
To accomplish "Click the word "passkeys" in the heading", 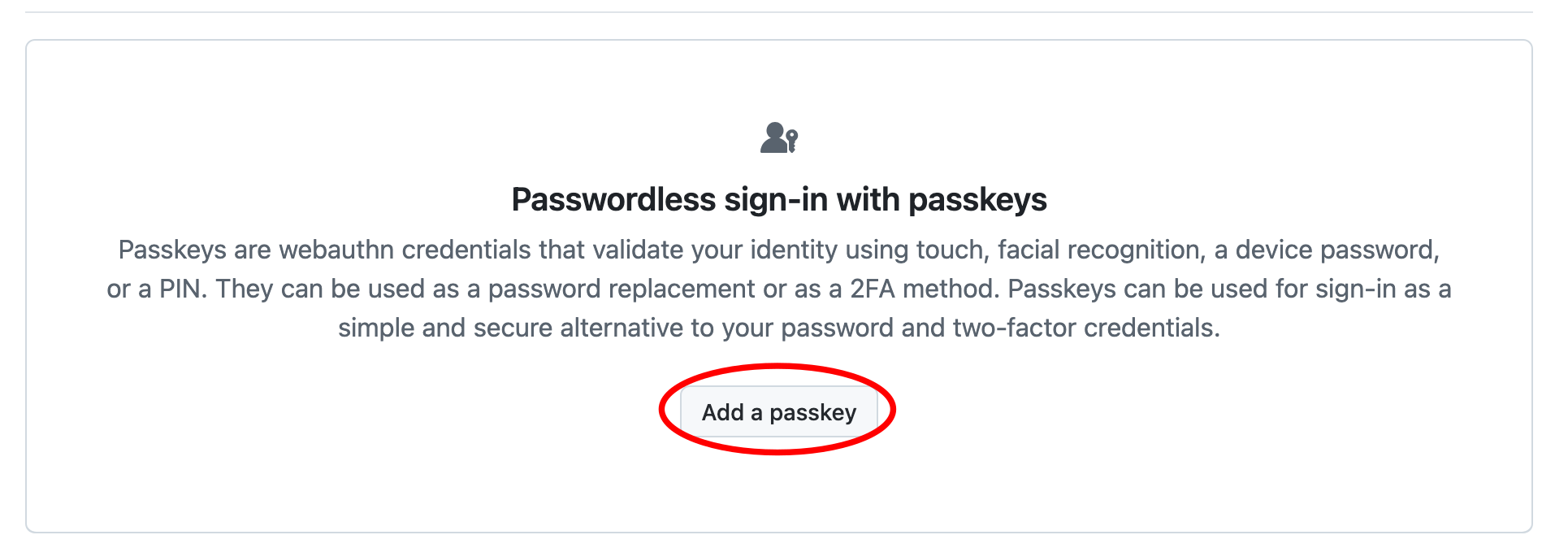I will click(x=977, y=200).
